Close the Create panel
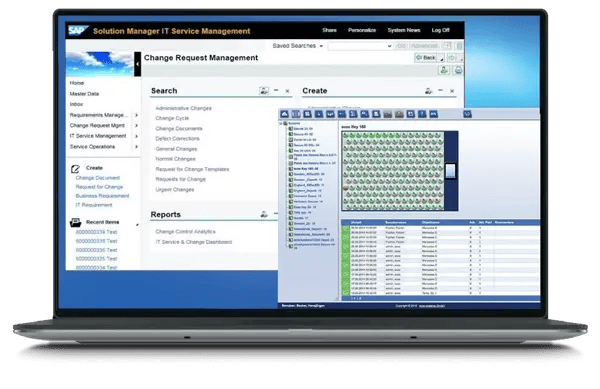600x389 pixels. point(452,91)
